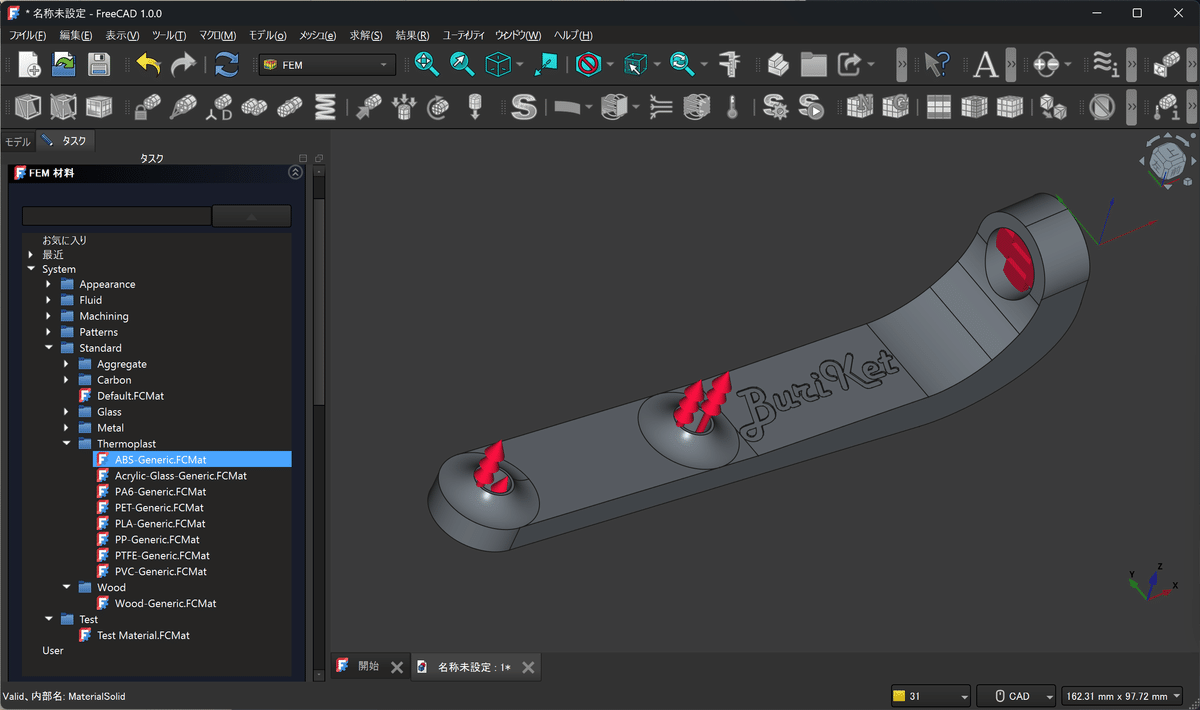The image size is (1200, 710).
Task: Open a file using the toolbar folder icon
Action: 63,64
